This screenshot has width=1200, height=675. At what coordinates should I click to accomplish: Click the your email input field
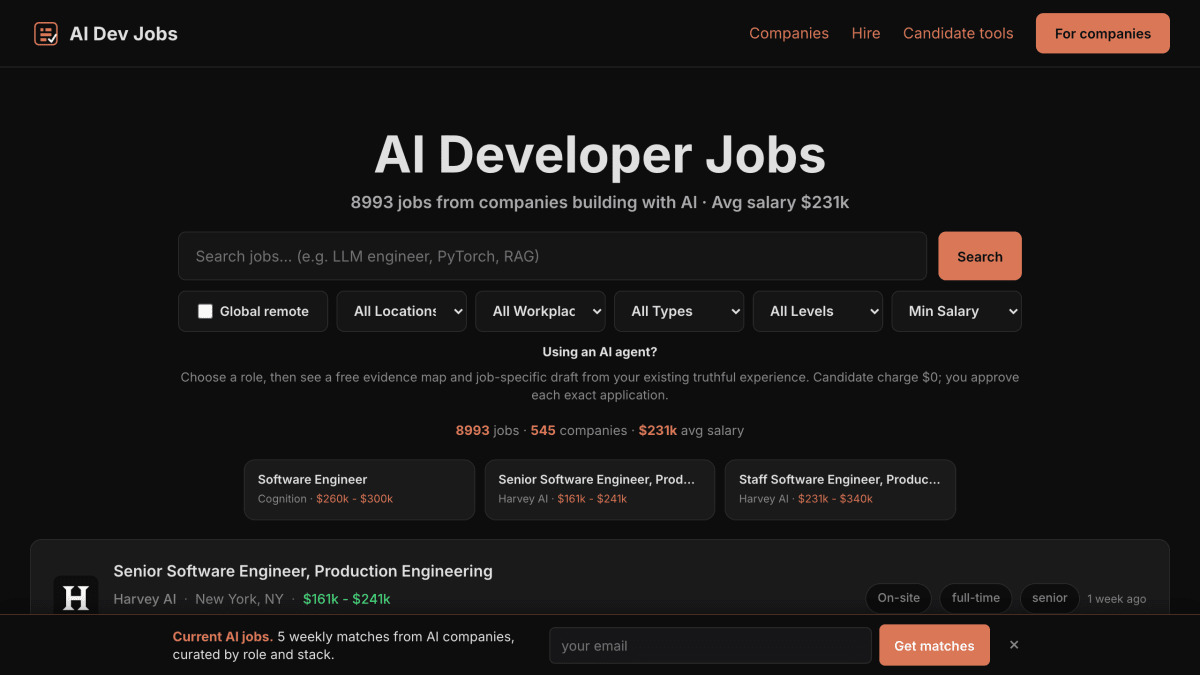pyautogui.click(x=710, y=646)
